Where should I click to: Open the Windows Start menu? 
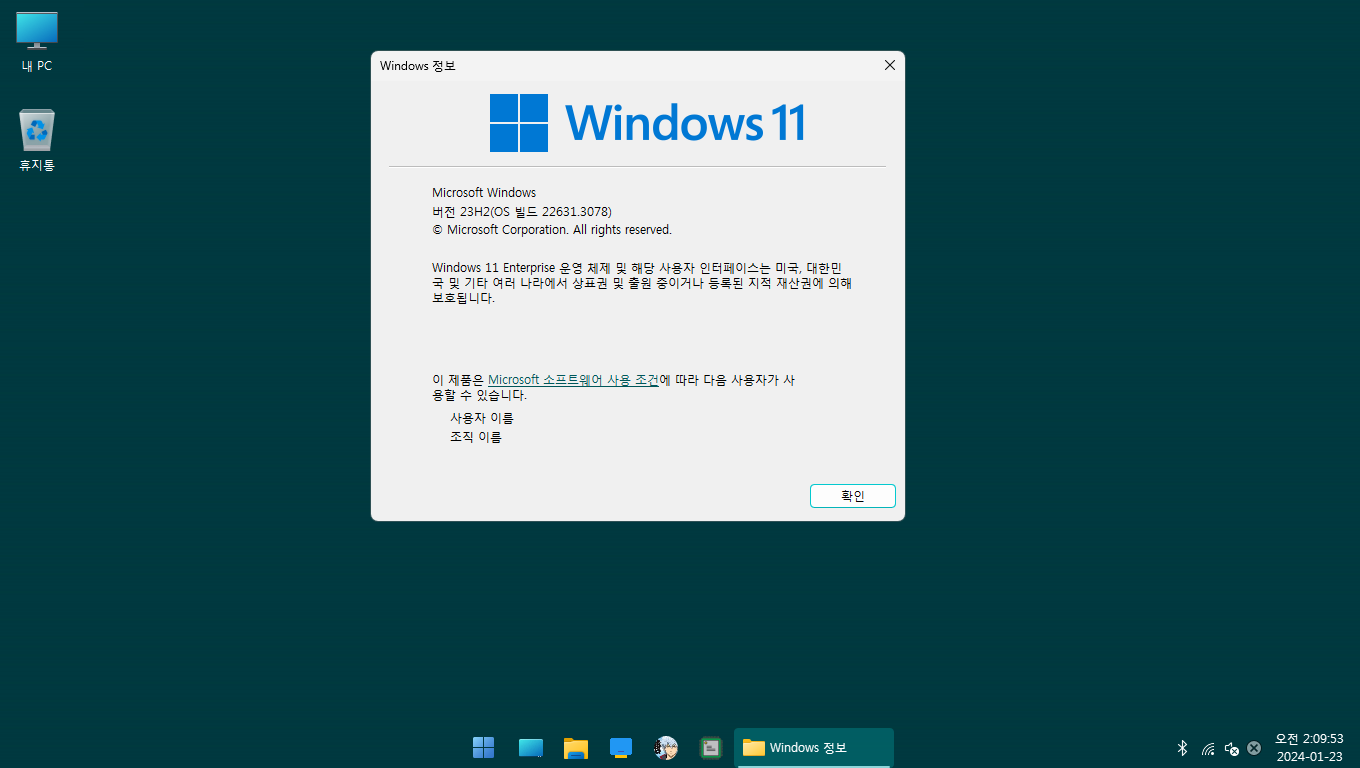coord(483,747)
